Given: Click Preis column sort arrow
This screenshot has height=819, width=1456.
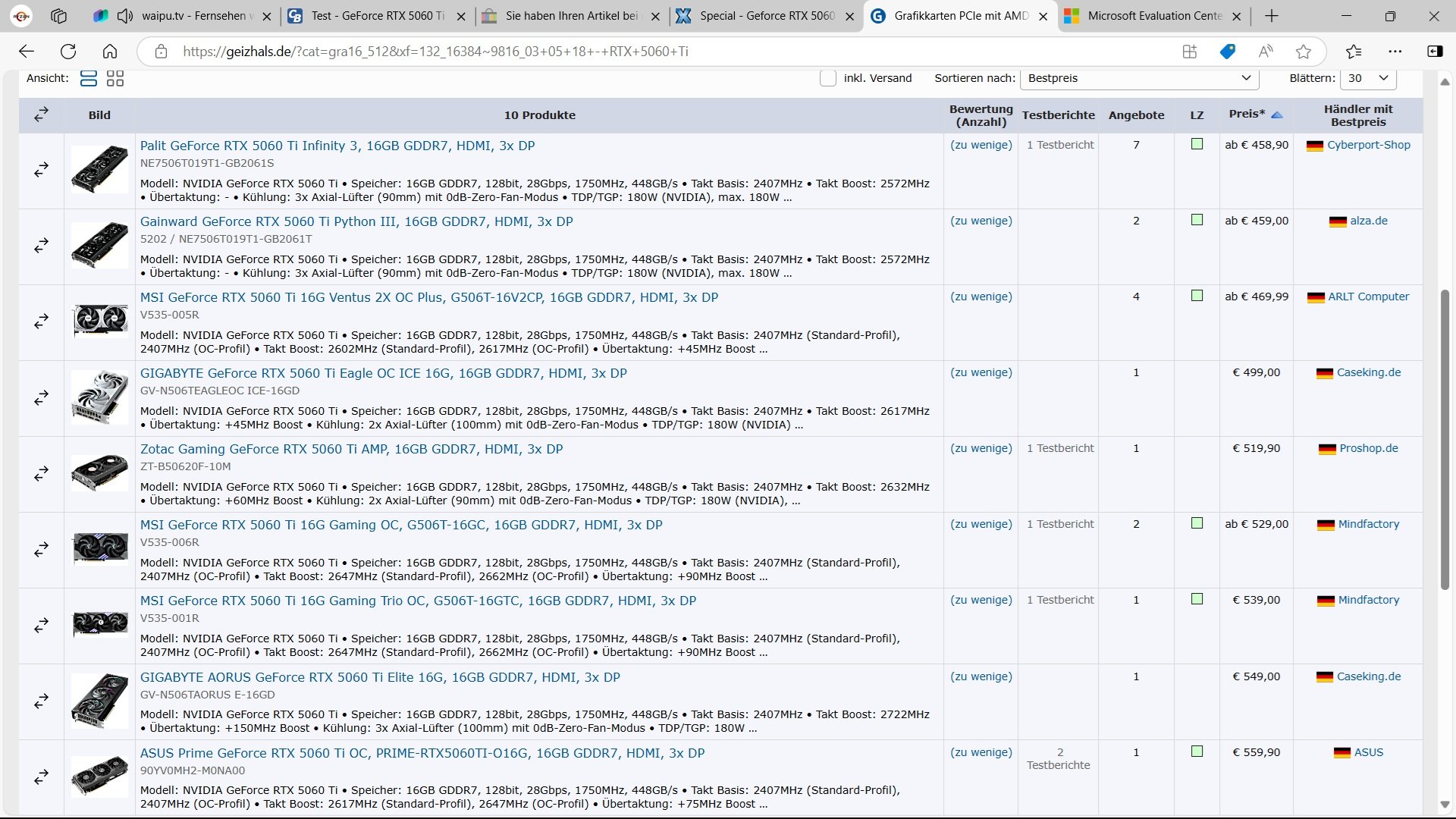Looking at the screenshot, I should pos(1277,115).
